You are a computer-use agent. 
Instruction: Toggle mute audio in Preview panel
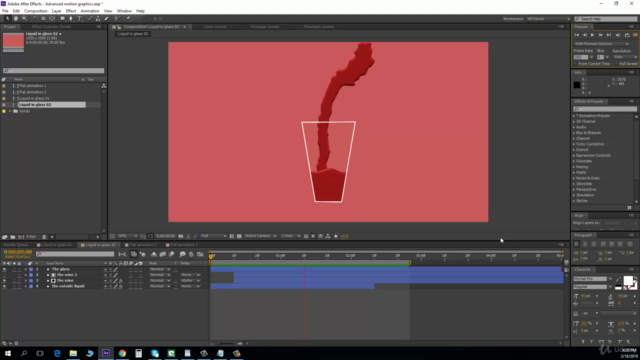[618, 35]
